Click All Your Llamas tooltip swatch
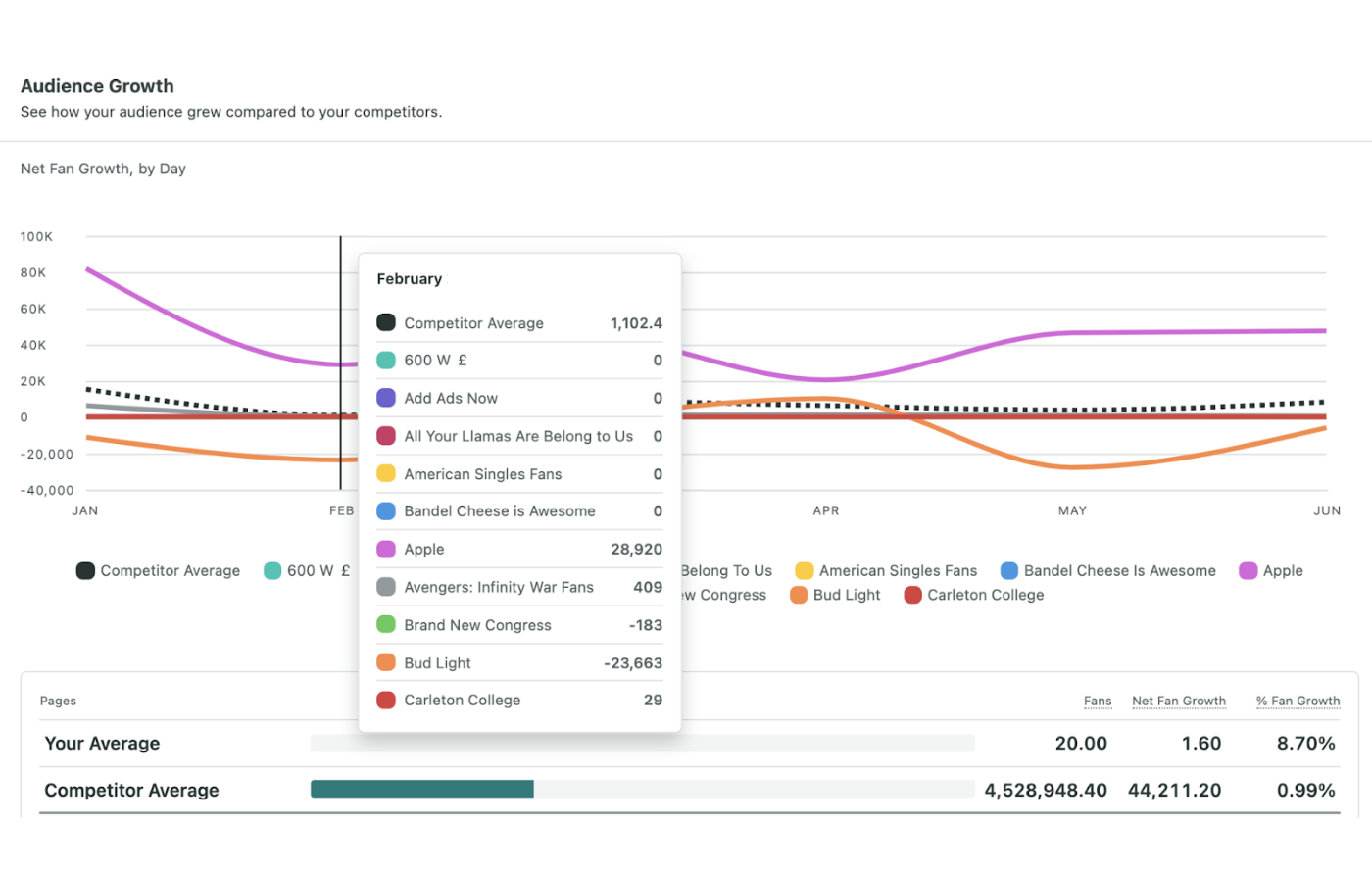1372x872 pixels. click(x=386, y=436)
